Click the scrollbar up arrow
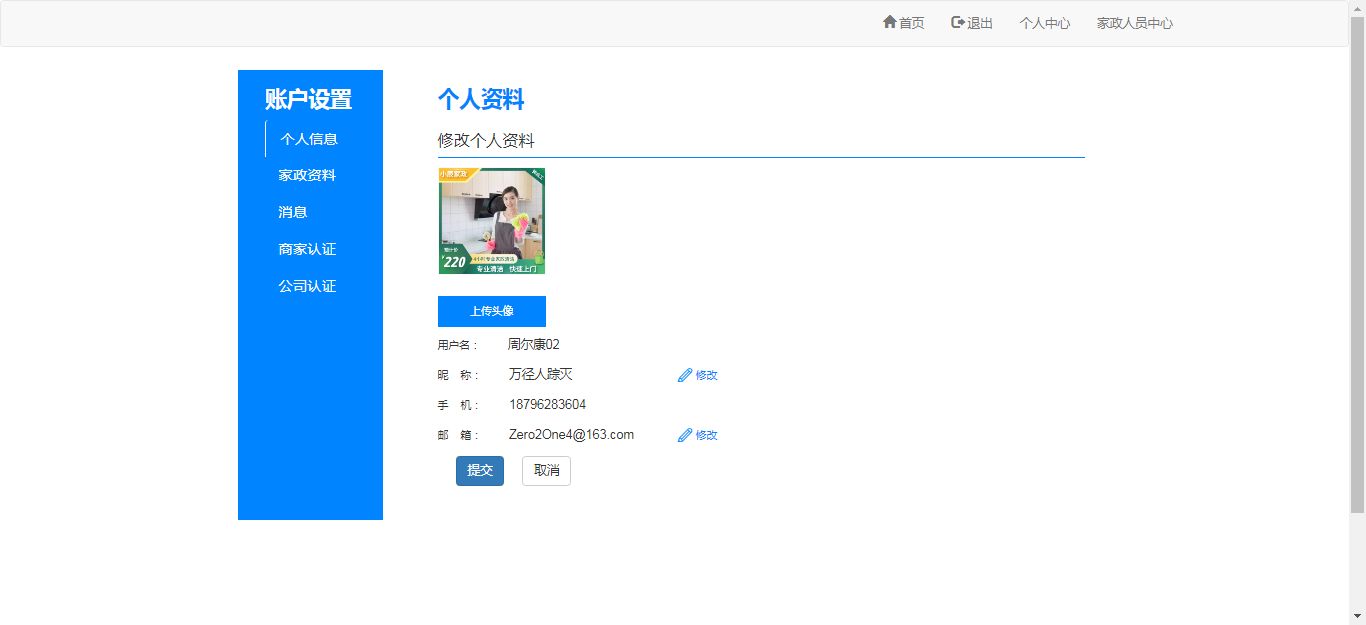 1357,8
